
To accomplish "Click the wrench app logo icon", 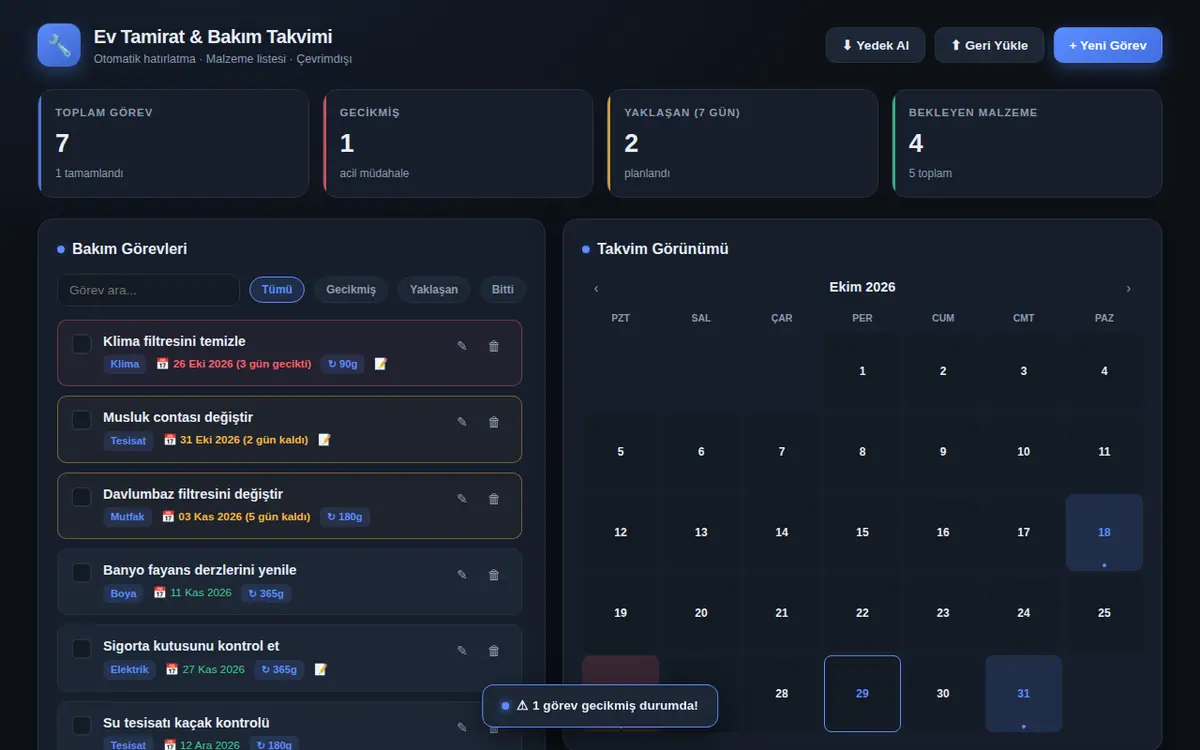I will coord(59,45).
